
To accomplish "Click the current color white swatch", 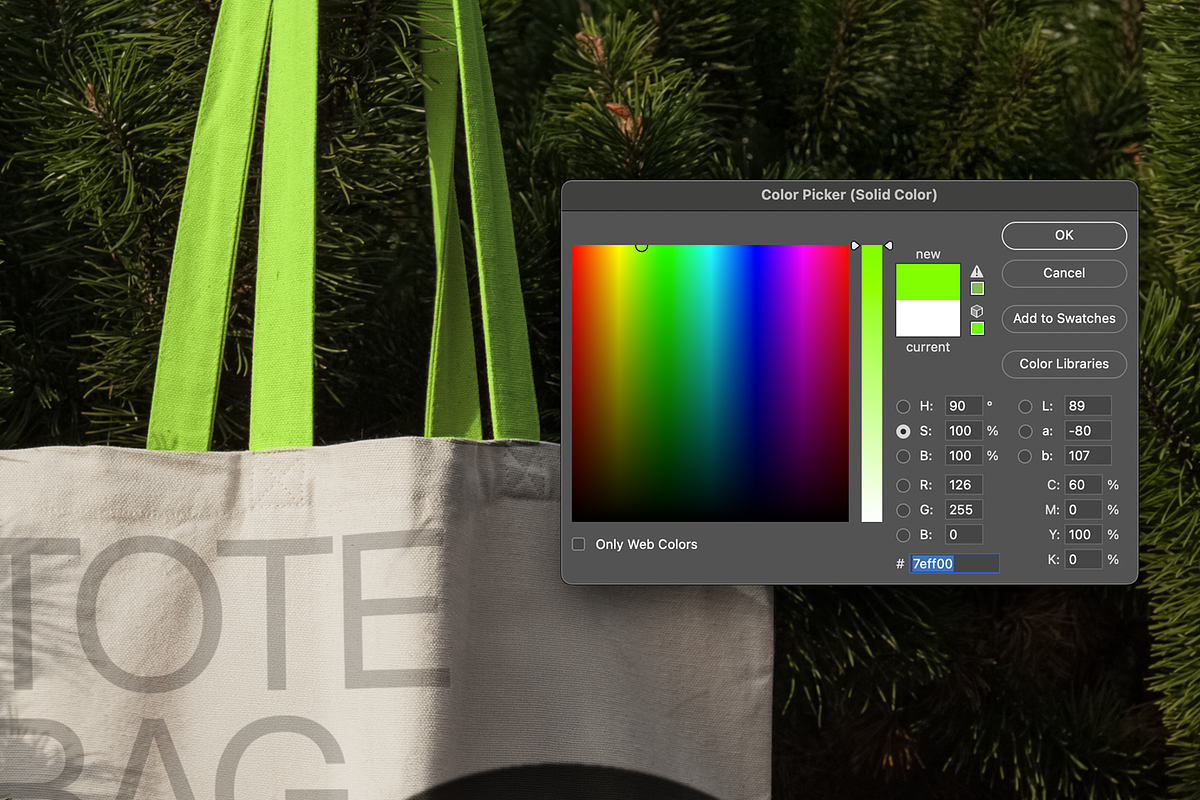I will 928,318.
